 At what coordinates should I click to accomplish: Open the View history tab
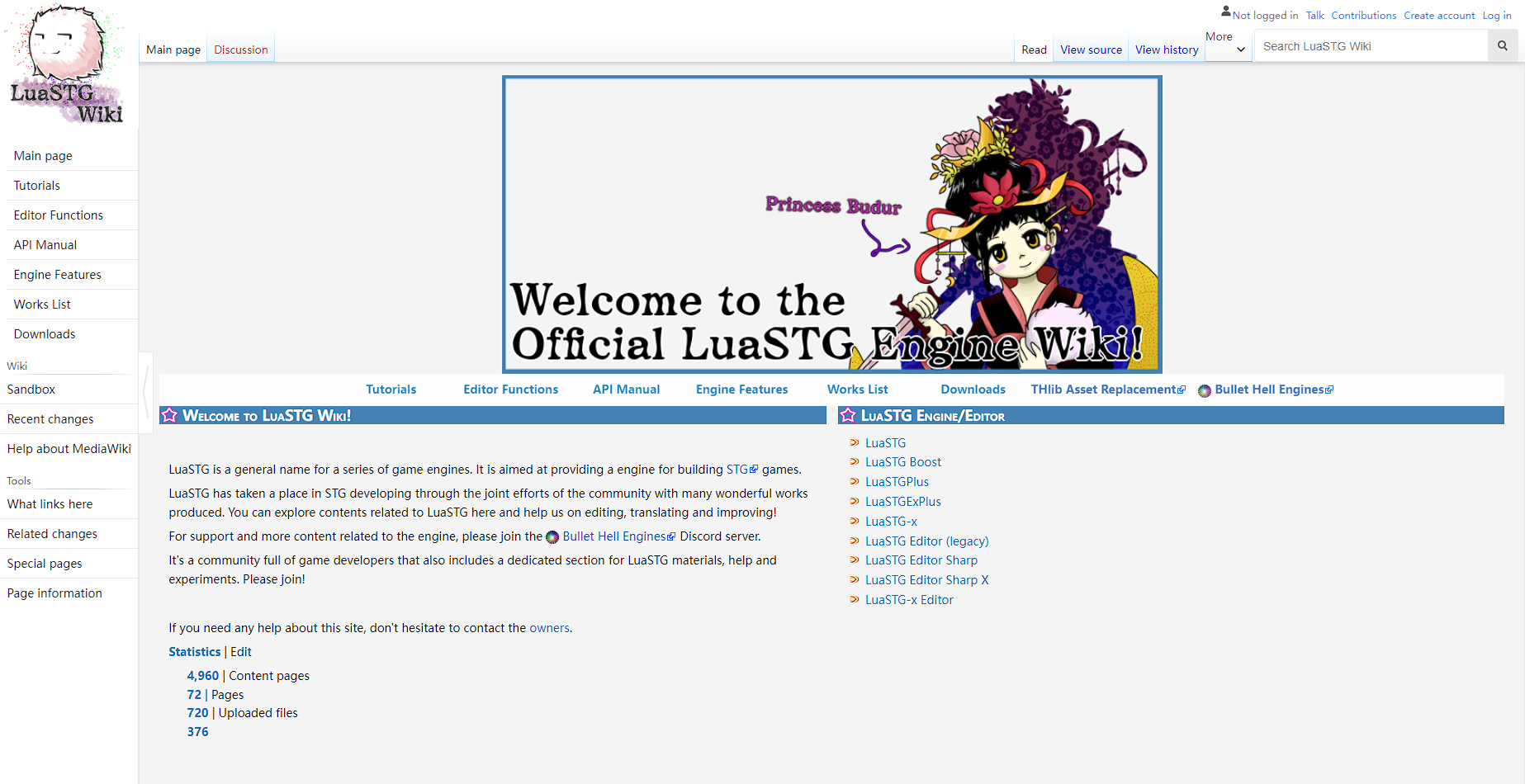click(x=1167, y=50)
